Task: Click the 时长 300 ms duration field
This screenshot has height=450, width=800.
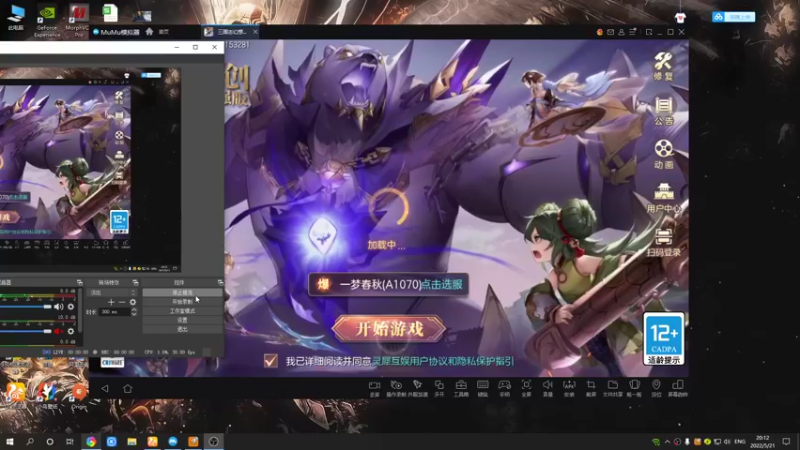Action: coord(115,311)
